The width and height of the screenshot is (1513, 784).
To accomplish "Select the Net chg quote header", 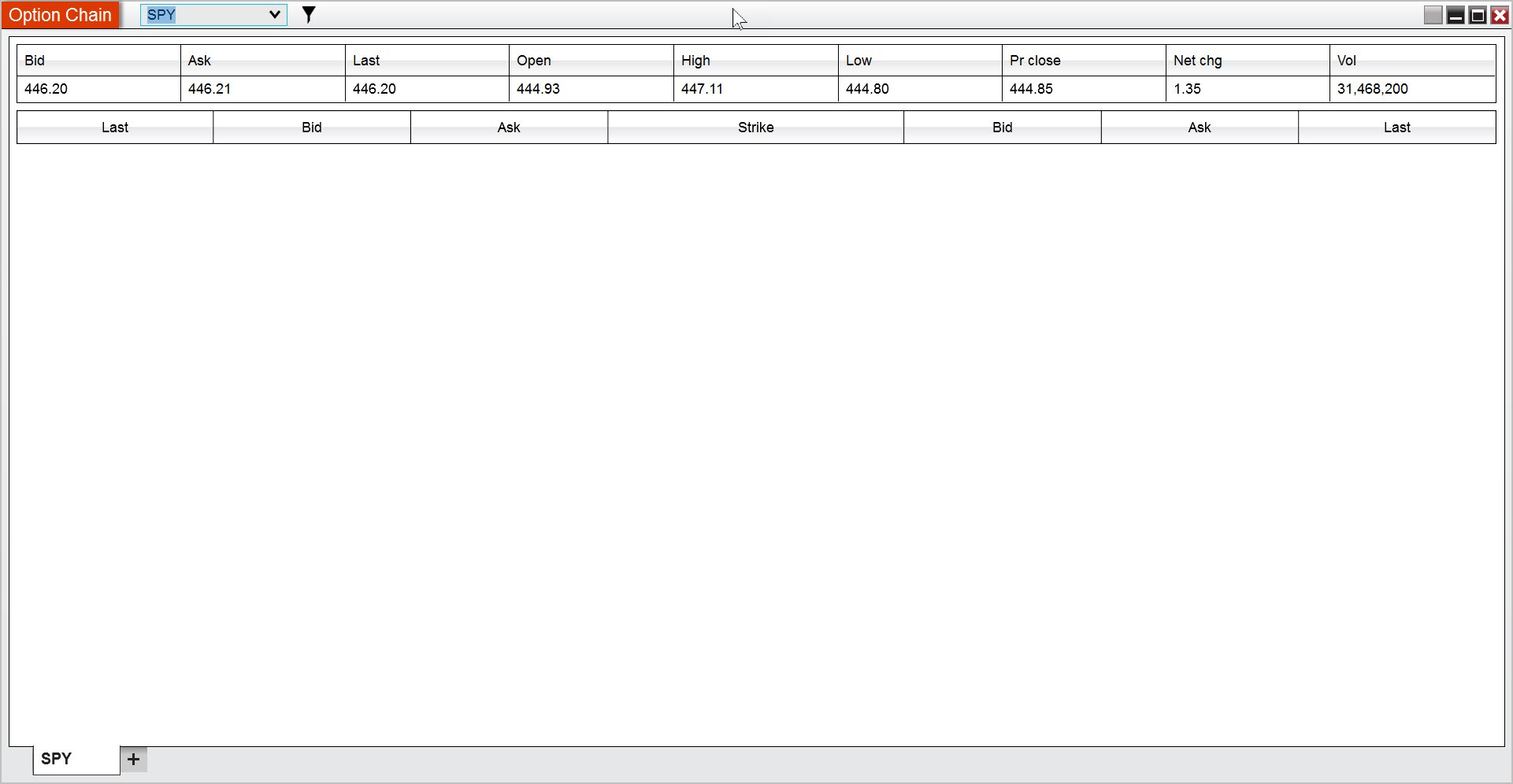I will [x=1248, y=61].
